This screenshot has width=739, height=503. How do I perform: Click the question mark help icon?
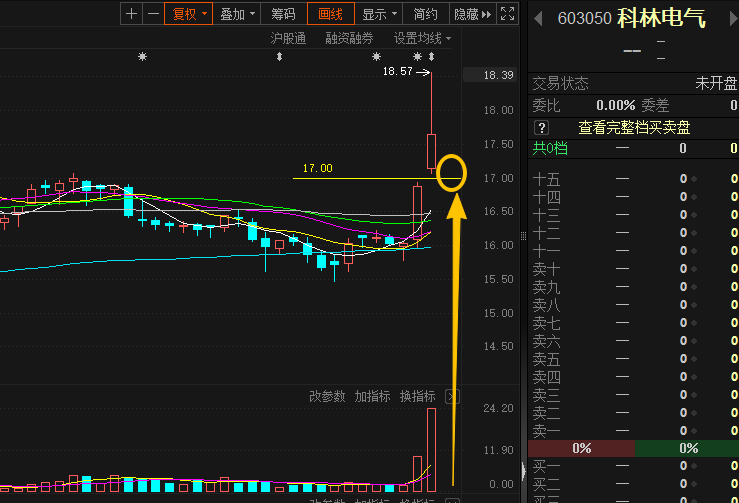click(x=542, y=128)
